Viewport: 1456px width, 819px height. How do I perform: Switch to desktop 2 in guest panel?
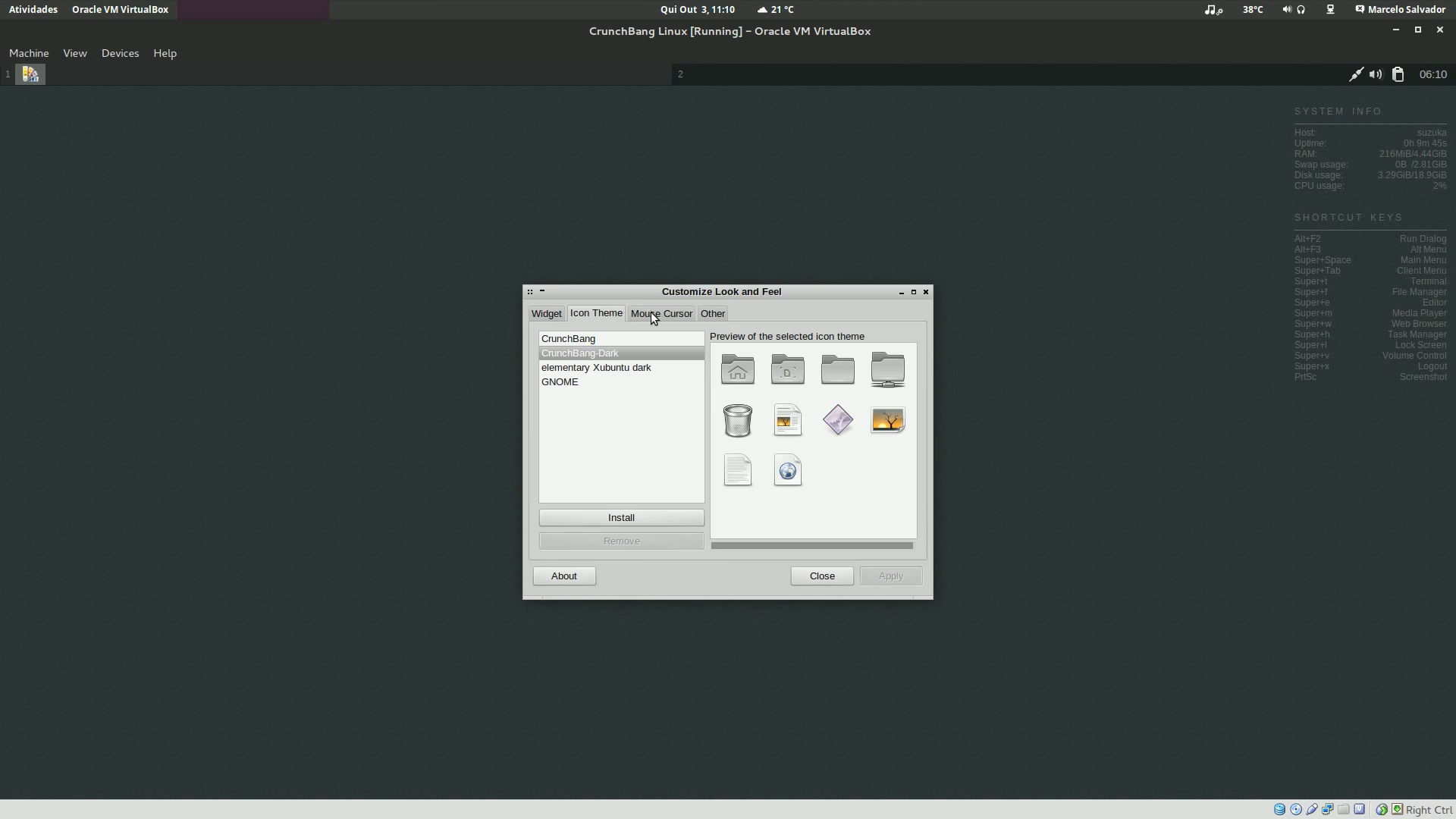pyautogui.click(x=680, y=74)
